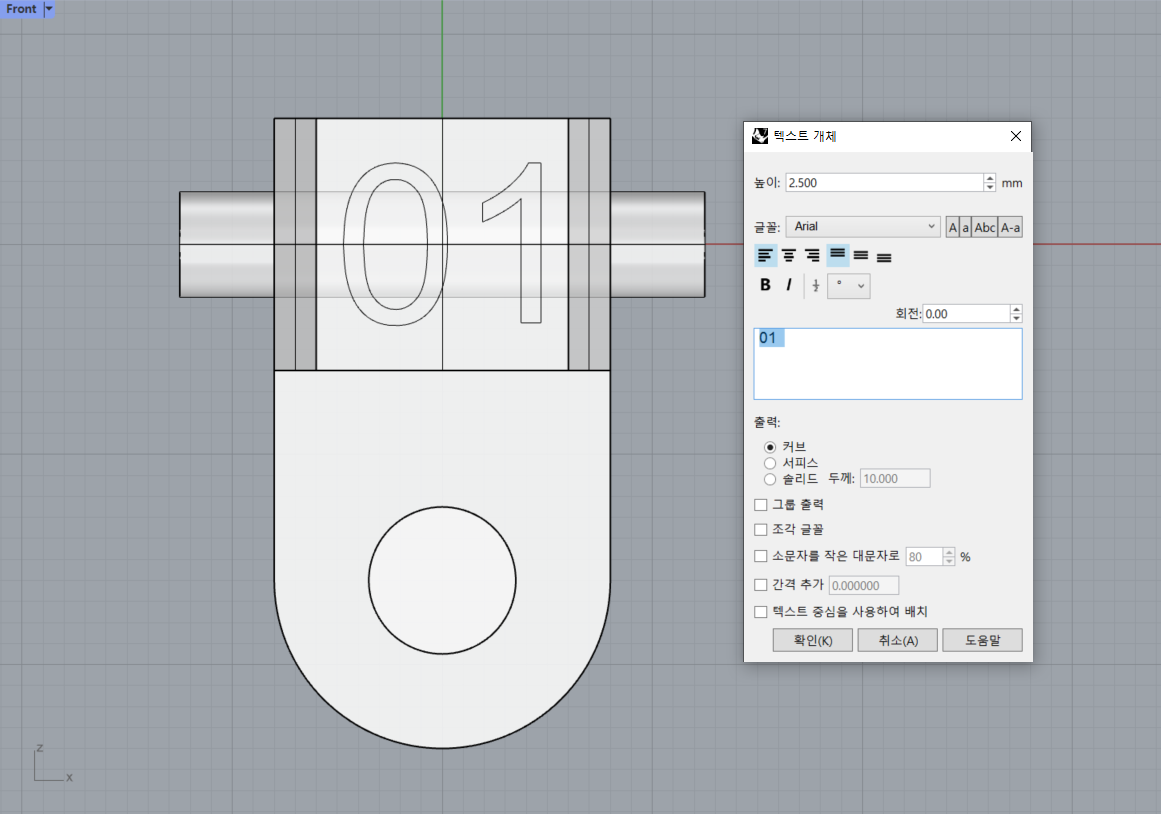Decrease small caps percent spinner

(949, 561)
